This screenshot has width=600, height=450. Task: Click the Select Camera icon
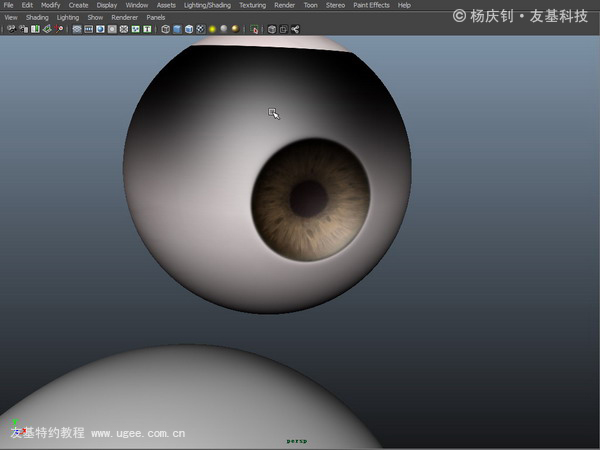coord(11,29)
